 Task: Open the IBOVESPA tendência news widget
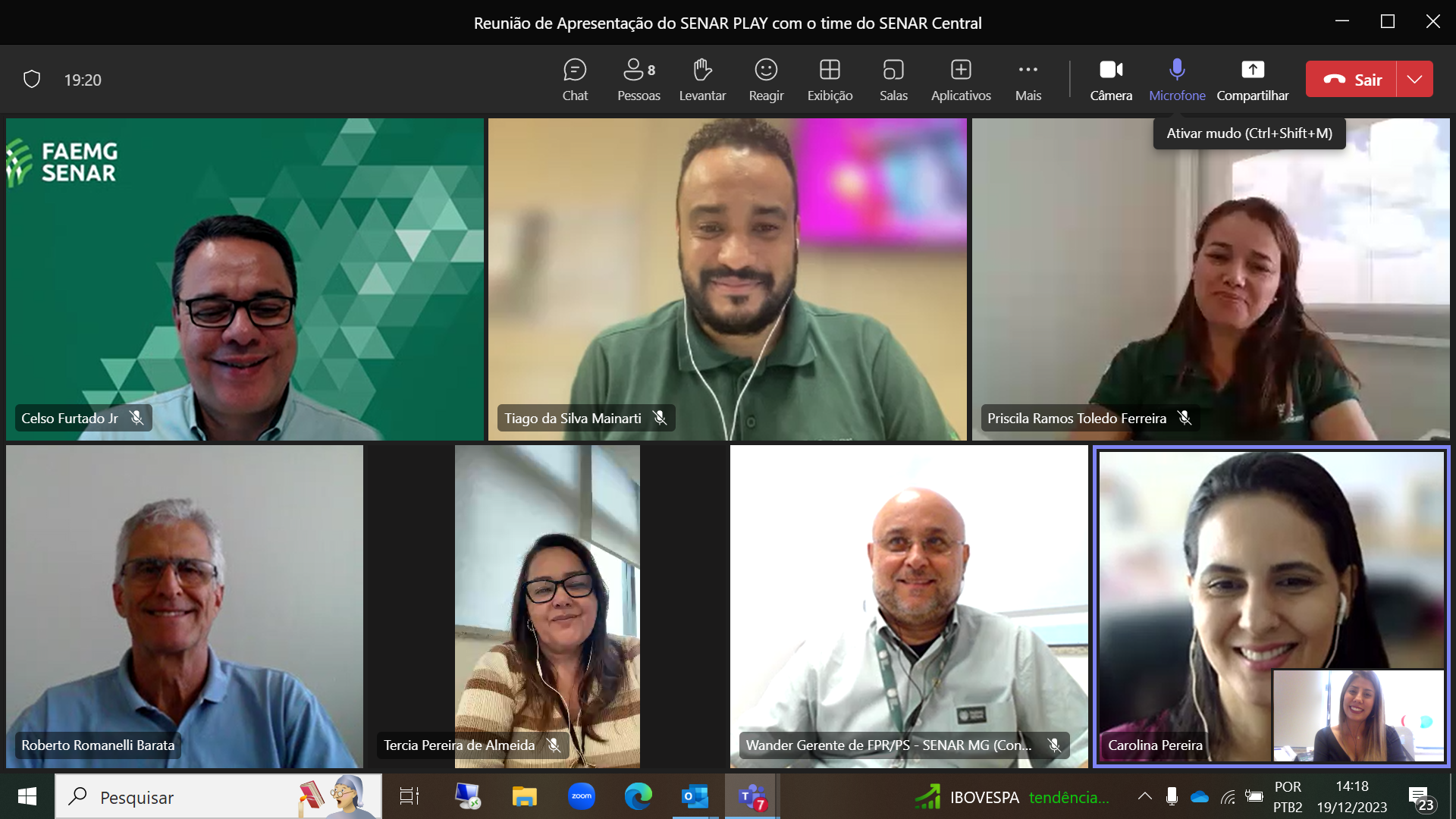coord(1012,797)
